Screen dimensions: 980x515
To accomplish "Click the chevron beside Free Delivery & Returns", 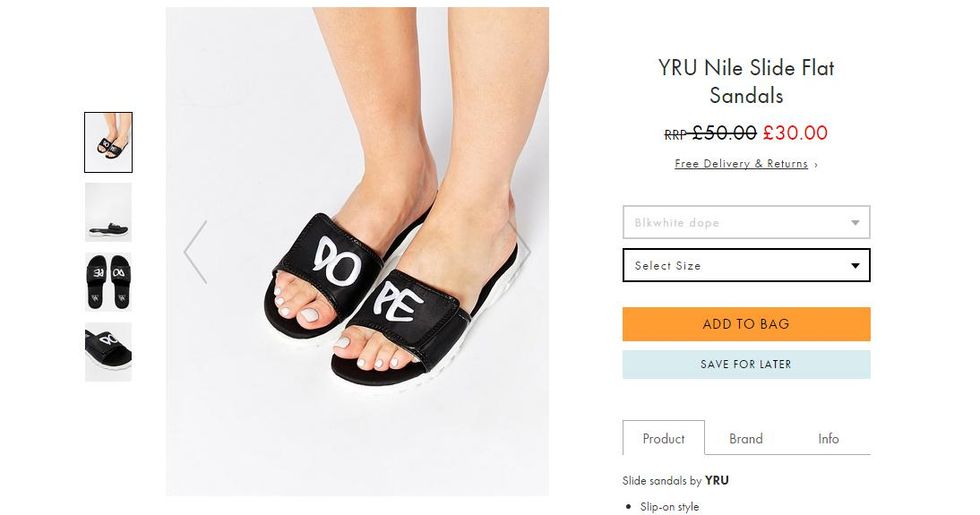I will [816, 164].
